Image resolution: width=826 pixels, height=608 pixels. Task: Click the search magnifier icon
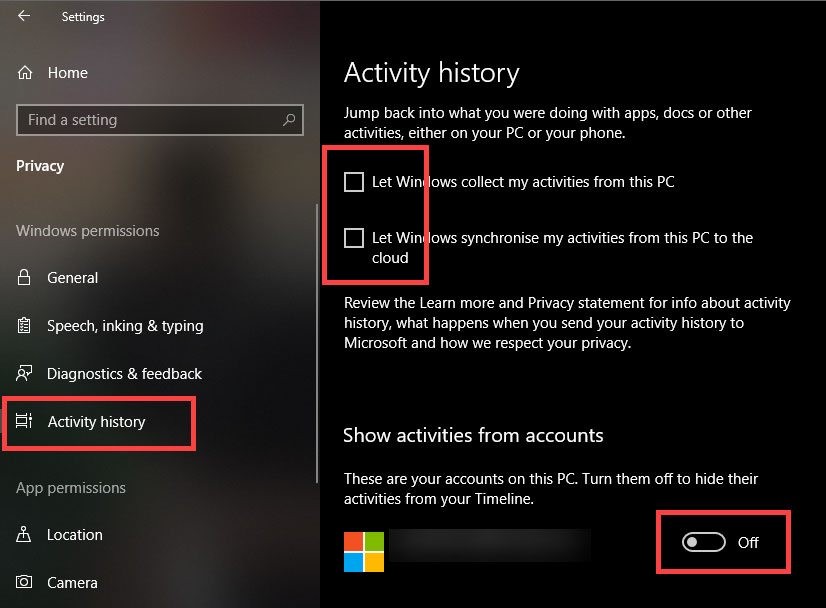tap(289, 120)
